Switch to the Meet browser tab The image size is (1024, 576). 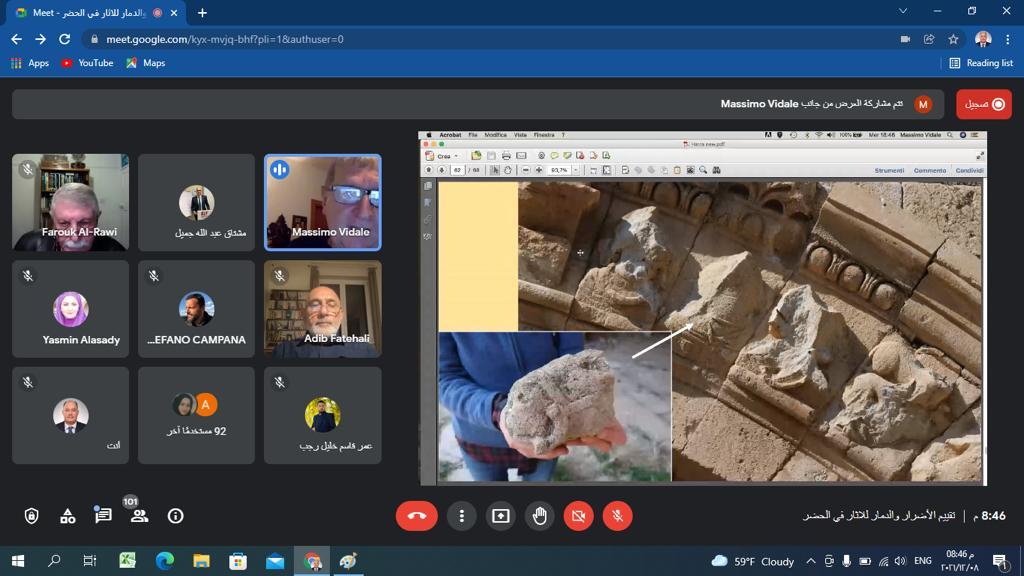click(90, 13)
